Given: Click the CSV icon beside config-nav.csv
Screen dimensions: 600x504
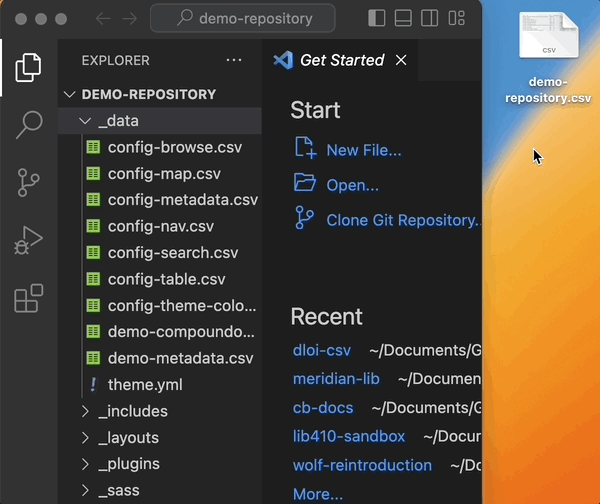Looking at the screenshot, I should [93, 226].
